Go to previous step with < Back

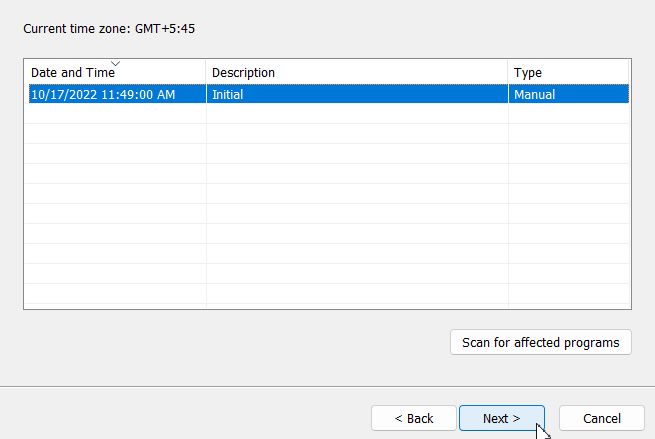pyautogui.click(x=414, y=418)
